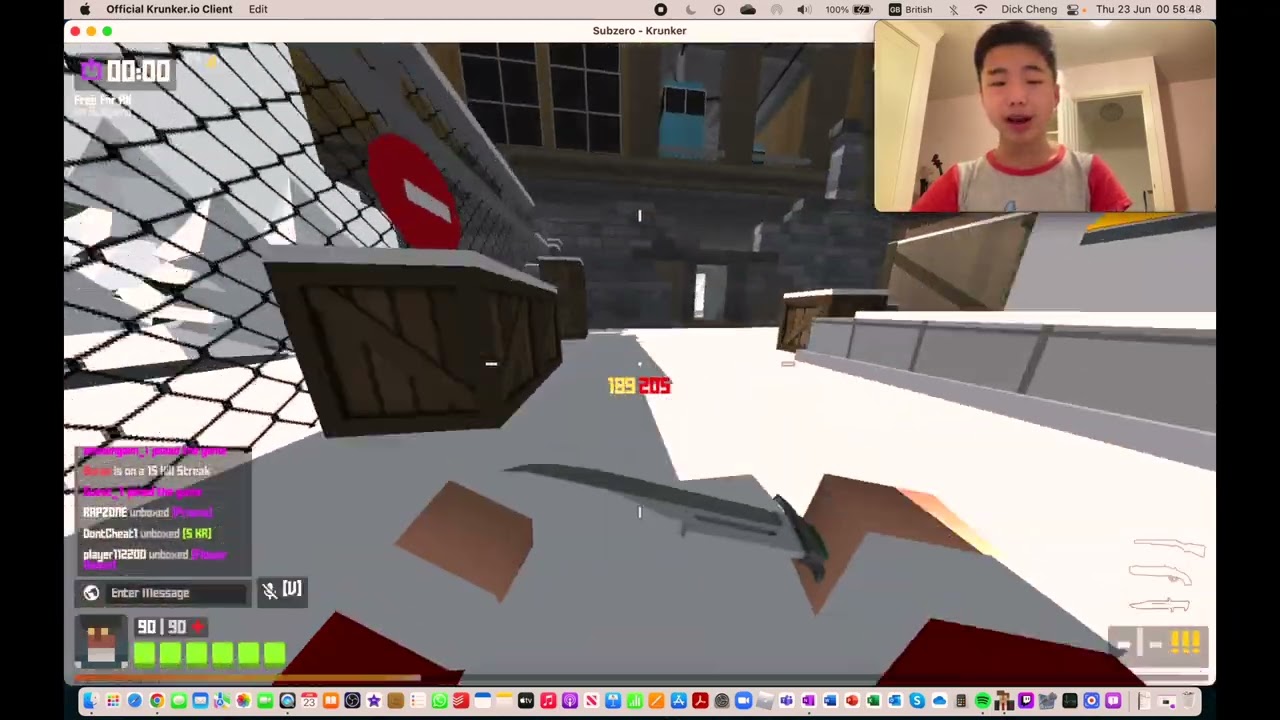The height and width of the screenshot is (720, 1280).
Task: Launch Google Chrome from the Dock
Action: tap(157, 701)
